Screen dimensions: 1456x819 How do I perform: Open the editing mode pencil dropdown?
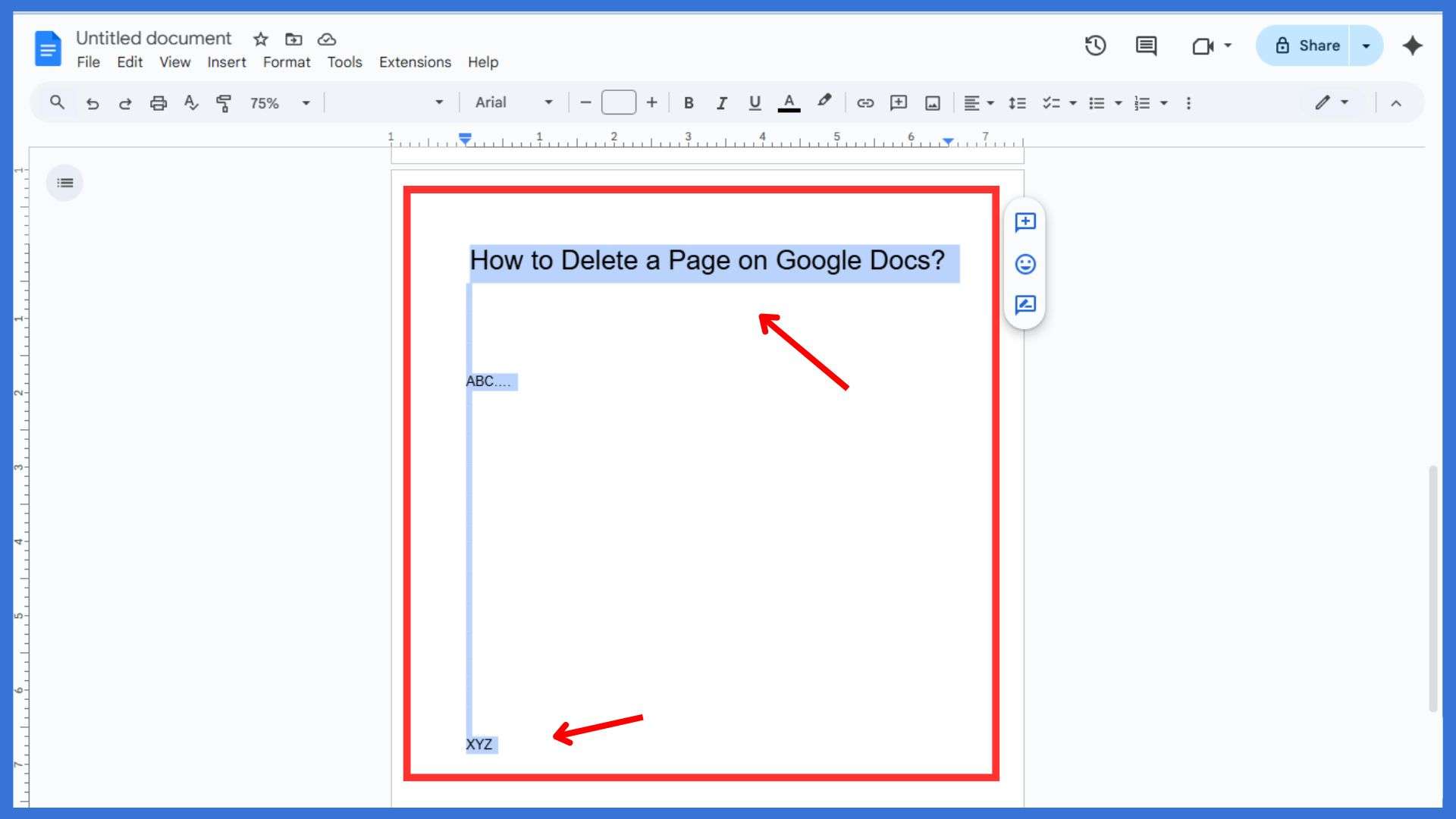(x=1332, y=102)
